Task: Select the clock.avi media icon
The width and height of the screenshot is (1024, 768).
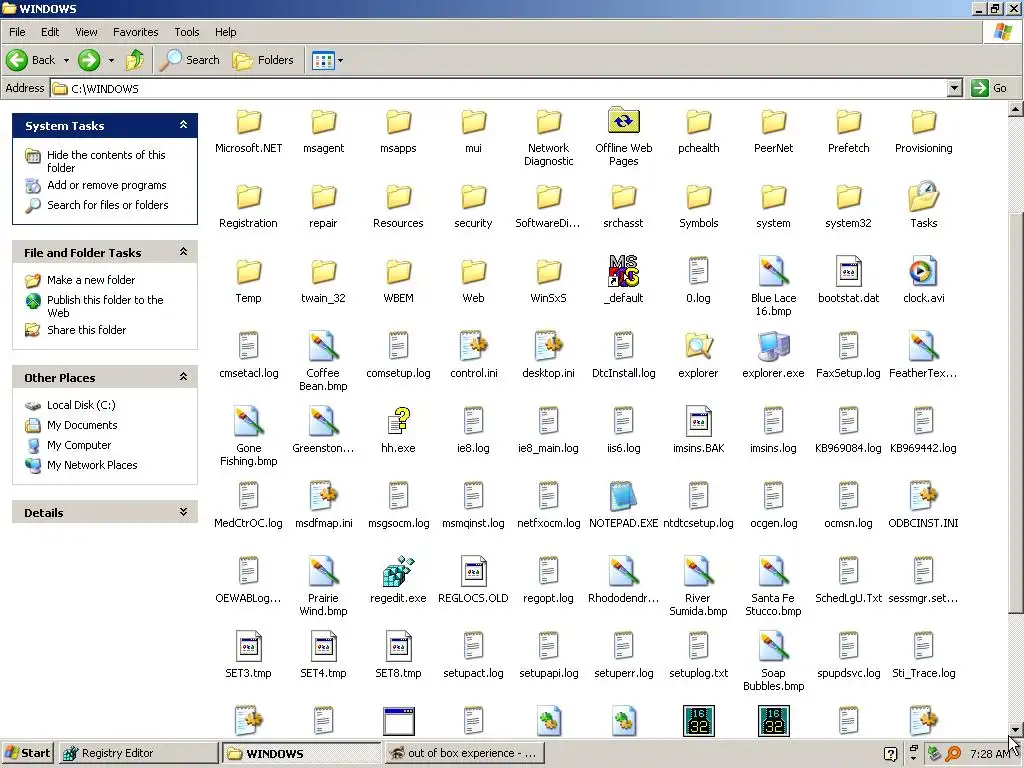Action: point(923,271)
